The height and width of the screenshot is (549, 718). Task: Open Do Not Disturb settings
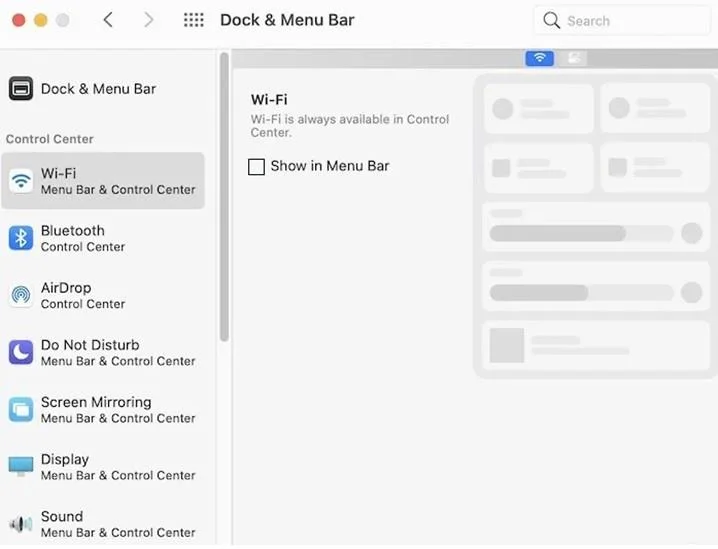[103, 353]
